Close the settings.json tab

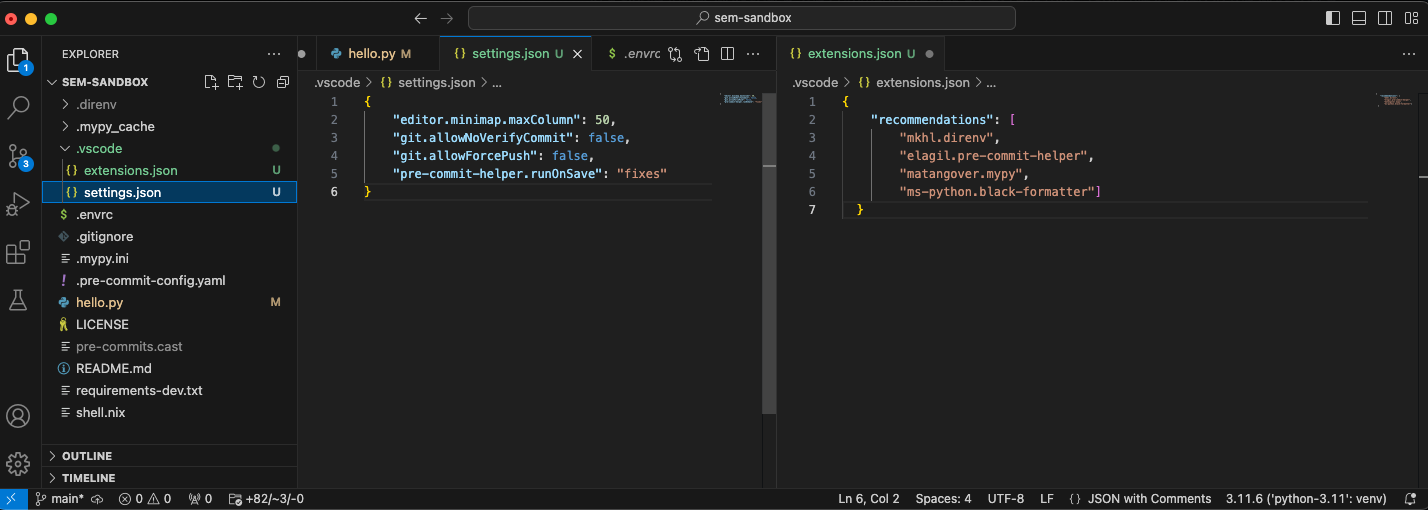tap(577, 54)
